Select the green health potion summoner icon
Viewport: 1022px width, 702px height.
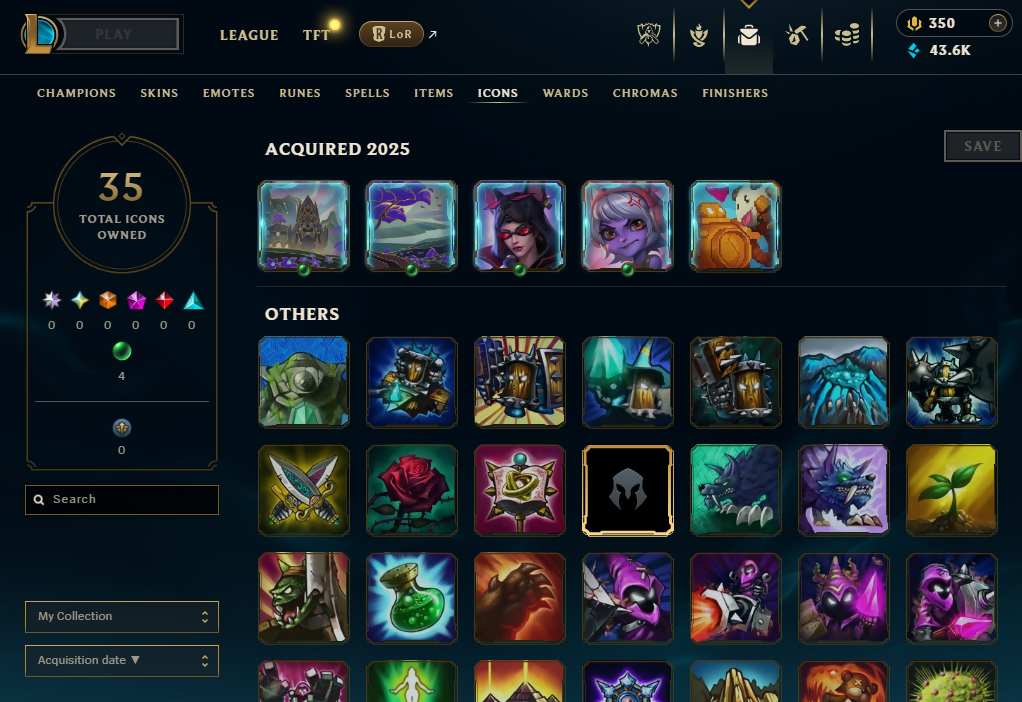411,598
